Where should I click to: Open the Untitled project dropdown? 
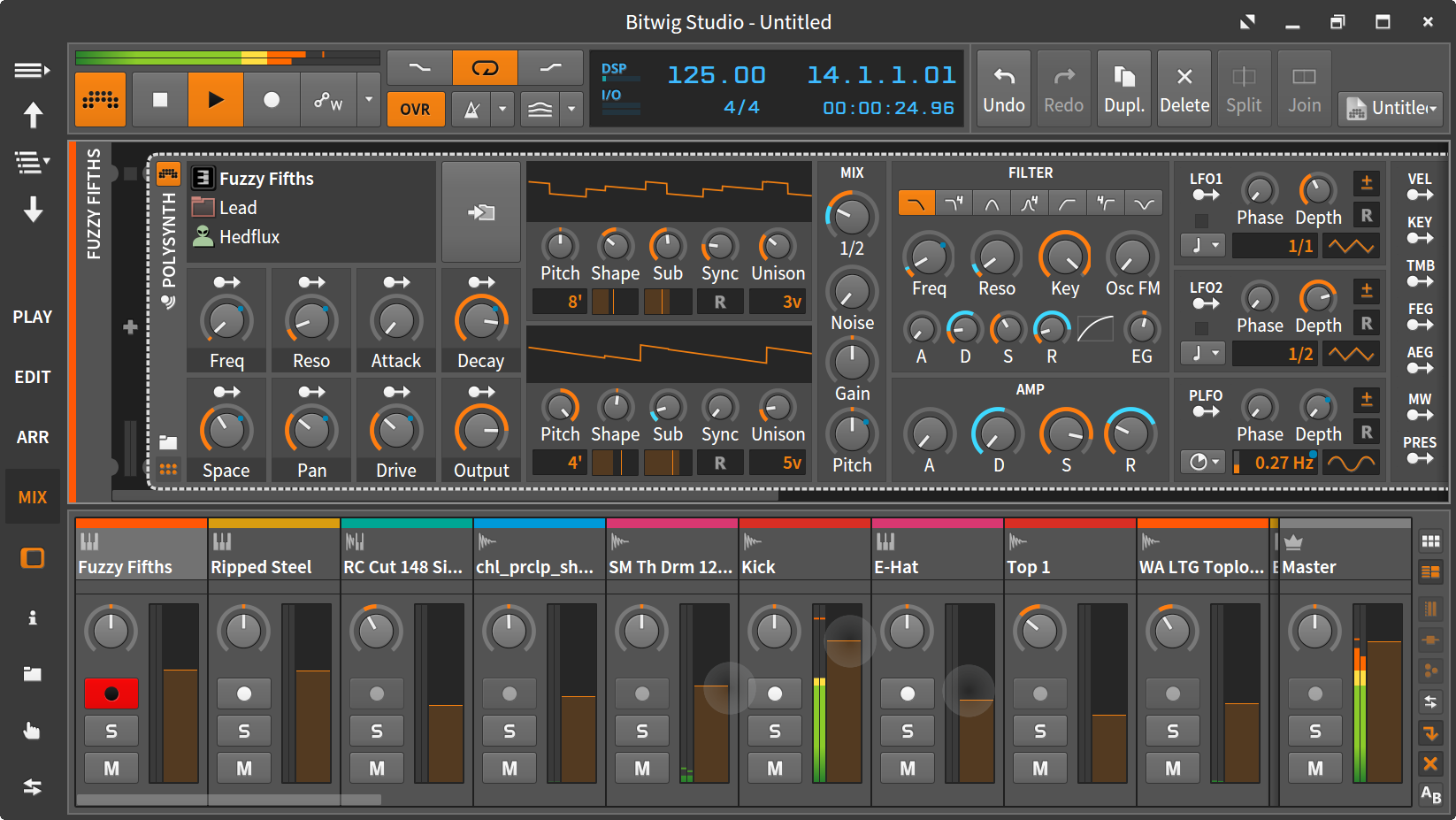pyautogui.click(x=1391, y=109)
